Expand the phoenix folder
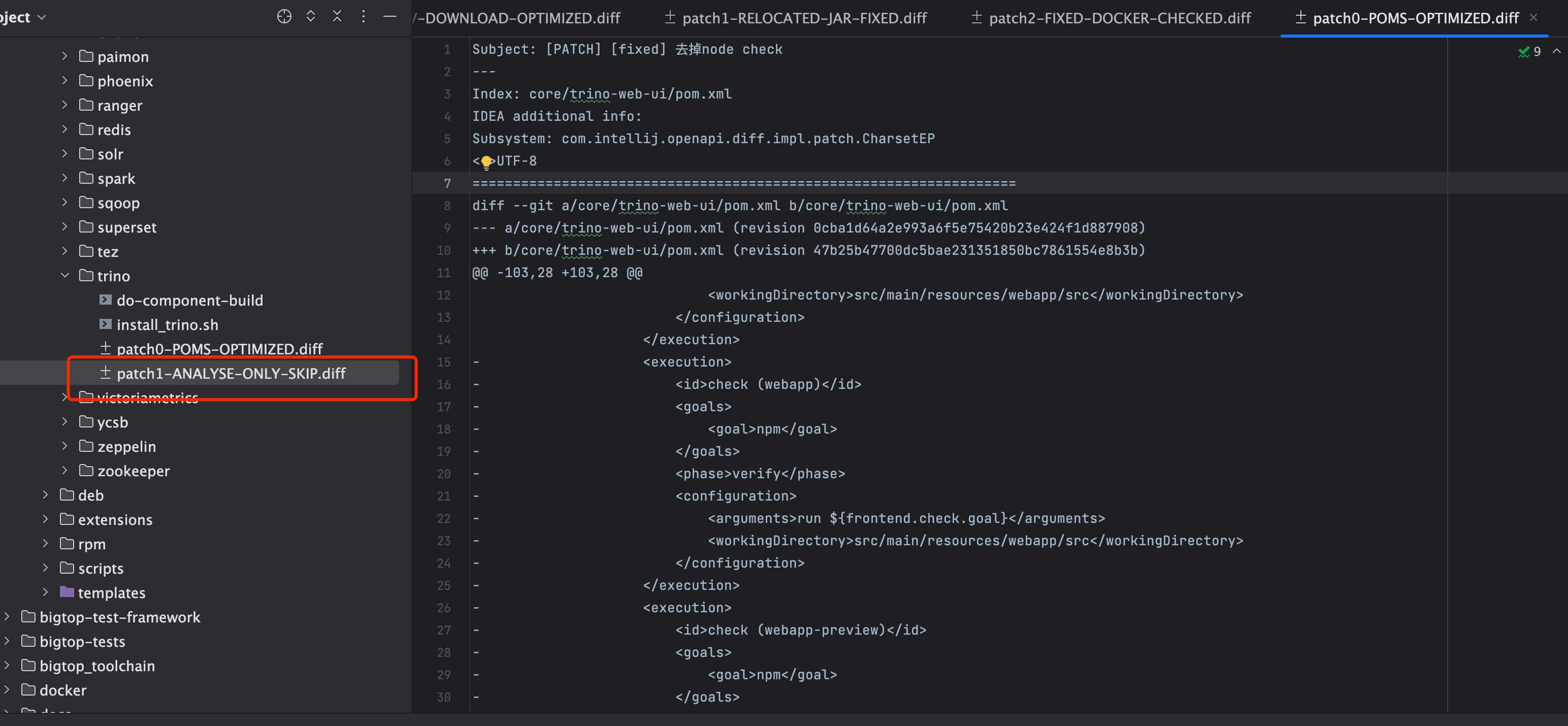The width and height of the screenshot is (1568, 726). click(x=64, y=80)
